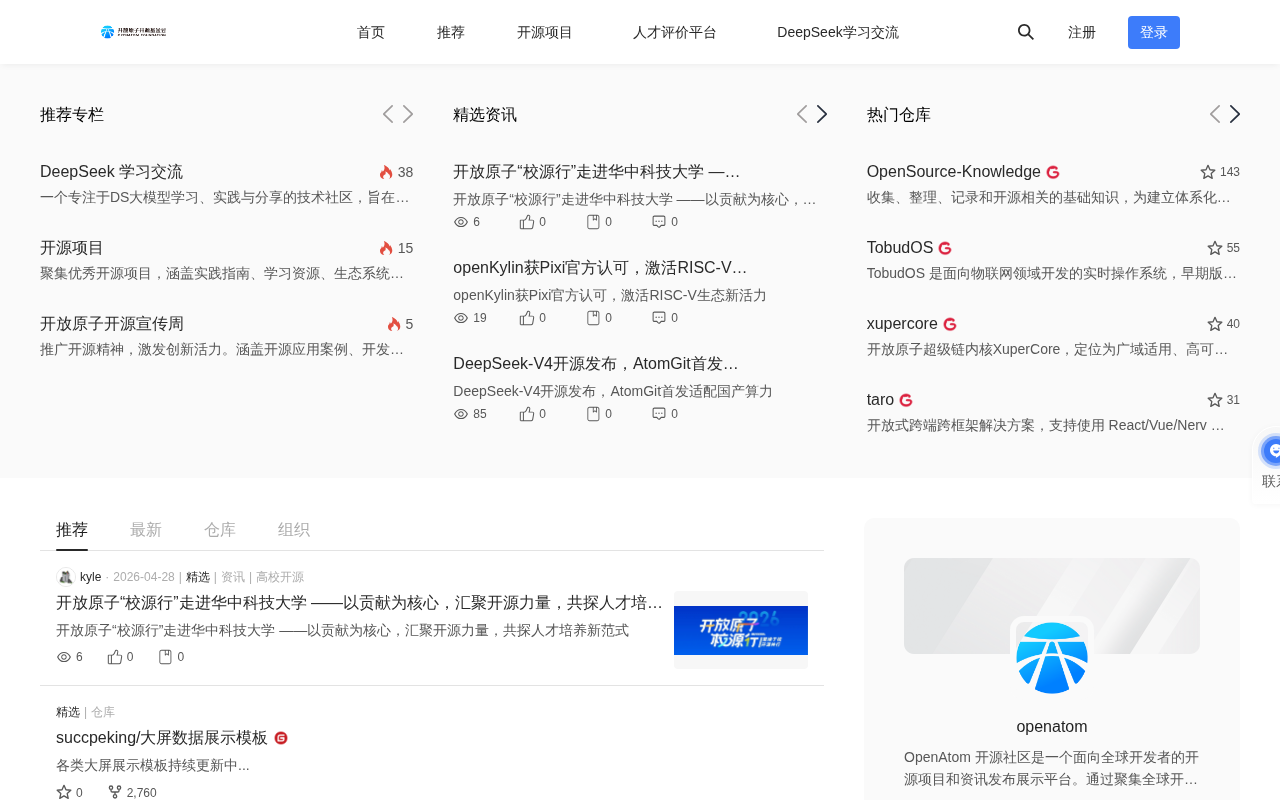Click the 注册 link
Viewport: 1280px width, 800px height.
click(x=1082, y=32)
